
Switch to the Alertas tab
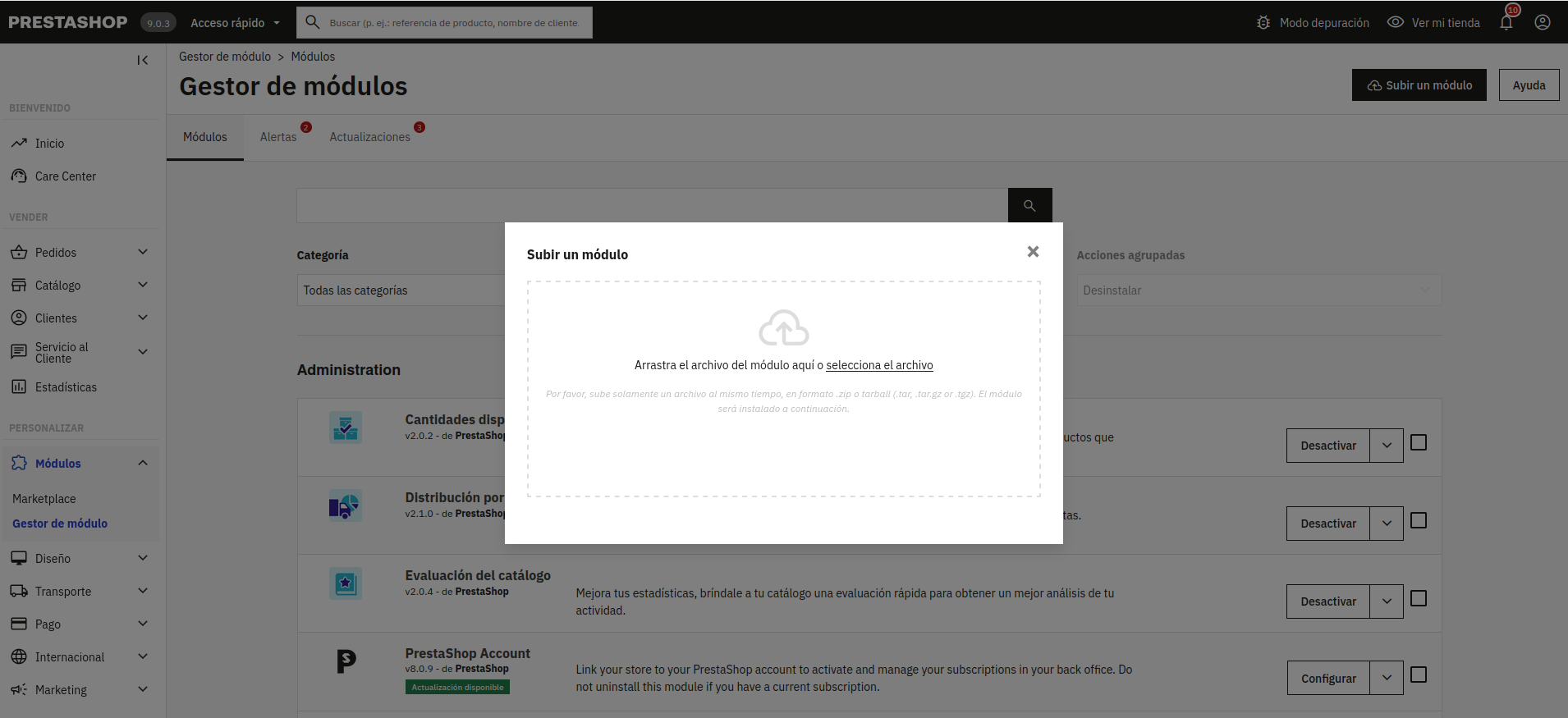click(278, 137)
